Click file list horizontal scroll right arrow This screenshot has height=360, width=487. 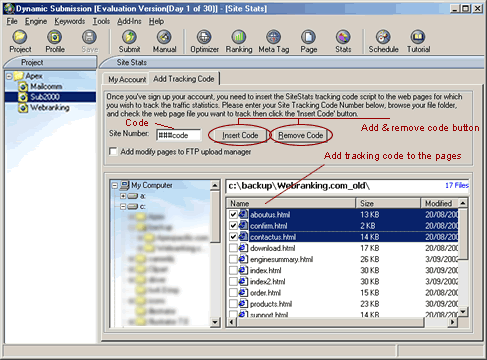click(453, 322)
